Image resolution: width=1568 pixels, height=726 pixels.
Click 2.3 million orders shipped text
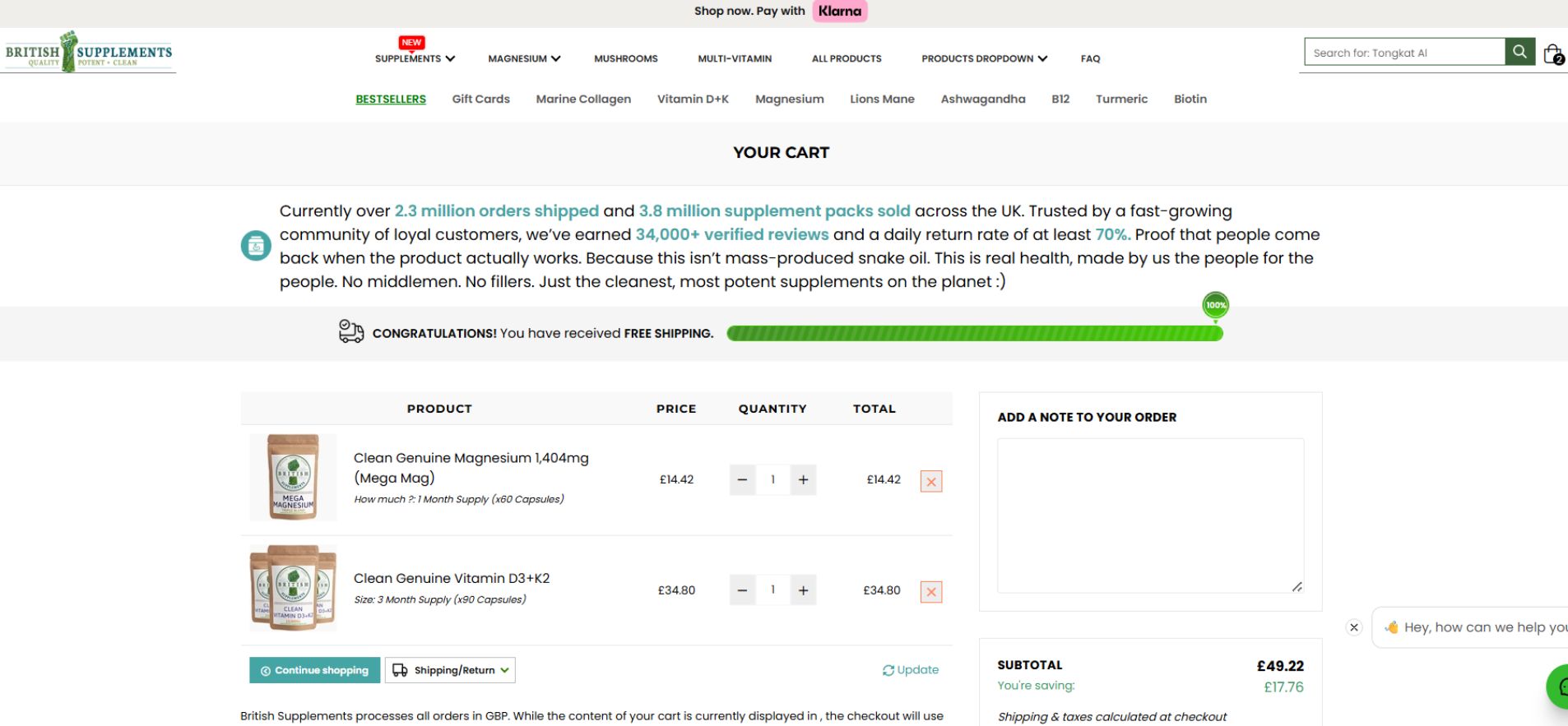pos(497,210)
